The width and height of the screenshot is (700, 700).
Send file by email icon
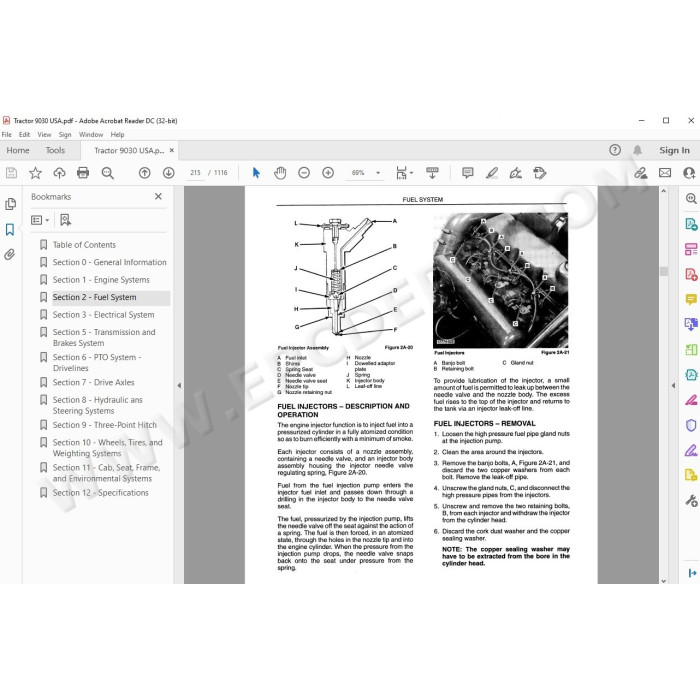(665, 173)
